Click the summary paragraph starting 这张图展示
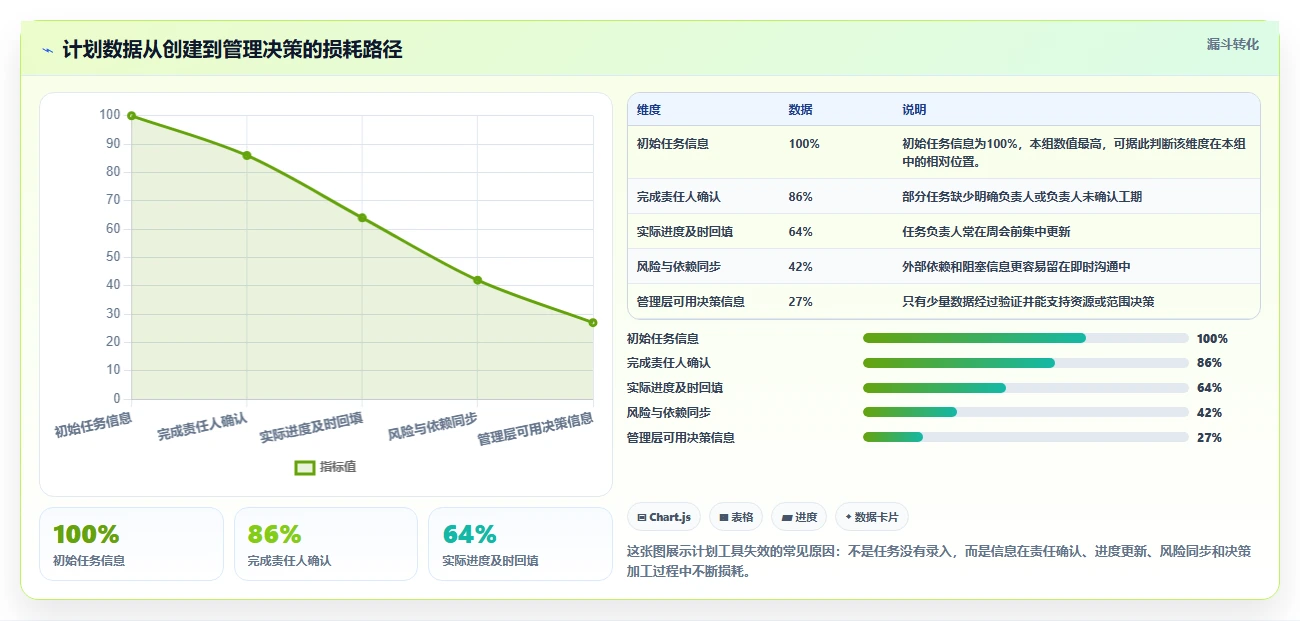Screen dimensions: 1300x621 [x=939, y=561]
